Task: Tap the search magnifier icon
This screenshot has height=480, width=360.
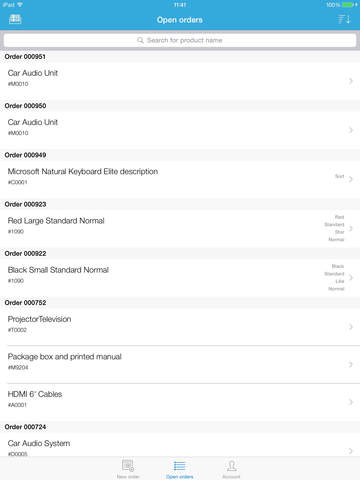Action: 140,40
